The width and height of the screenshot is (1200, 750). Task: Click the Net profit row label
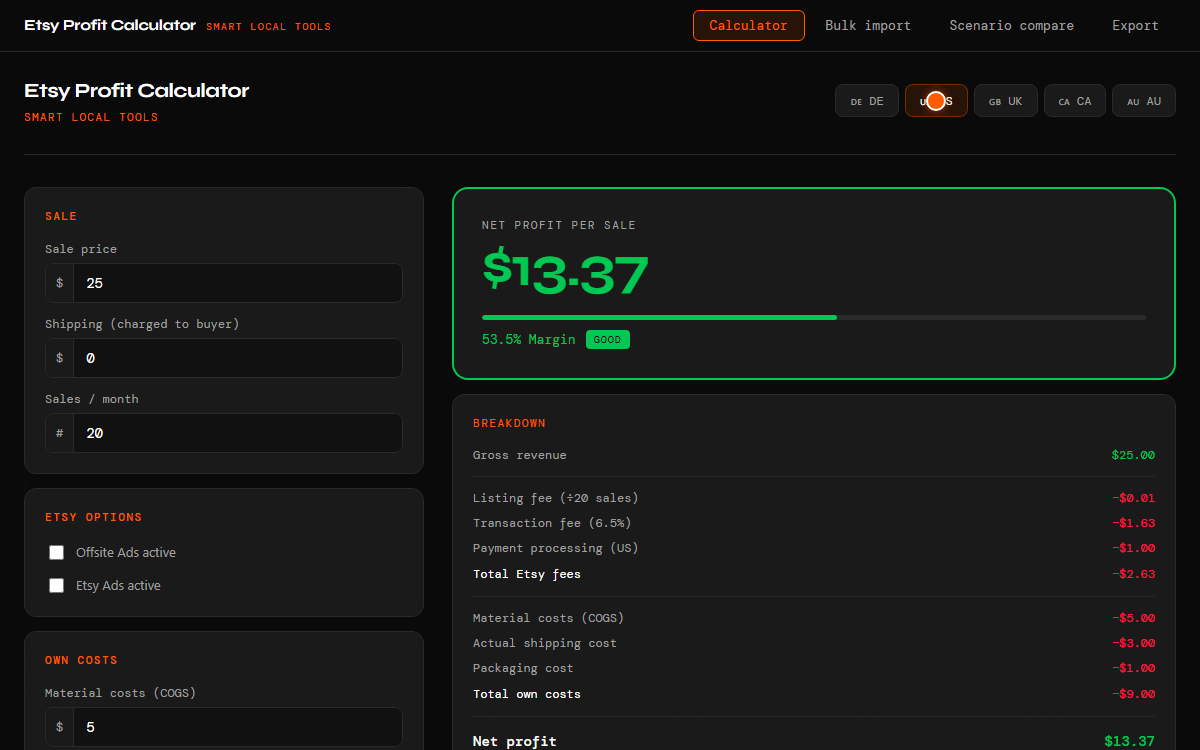[x=515, y=742]
